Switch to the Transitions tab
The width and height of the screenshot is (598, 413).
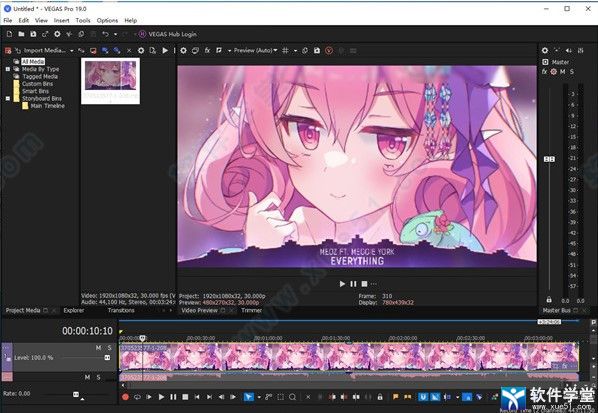(121, 310)
